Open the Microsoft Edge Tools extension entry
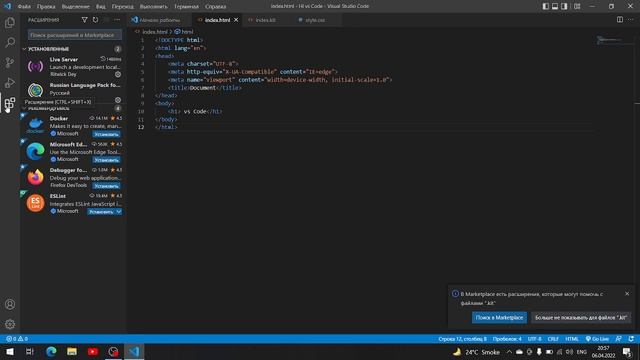Image resolution: width=640 pixels, height=360 pixels. point(73,152)
